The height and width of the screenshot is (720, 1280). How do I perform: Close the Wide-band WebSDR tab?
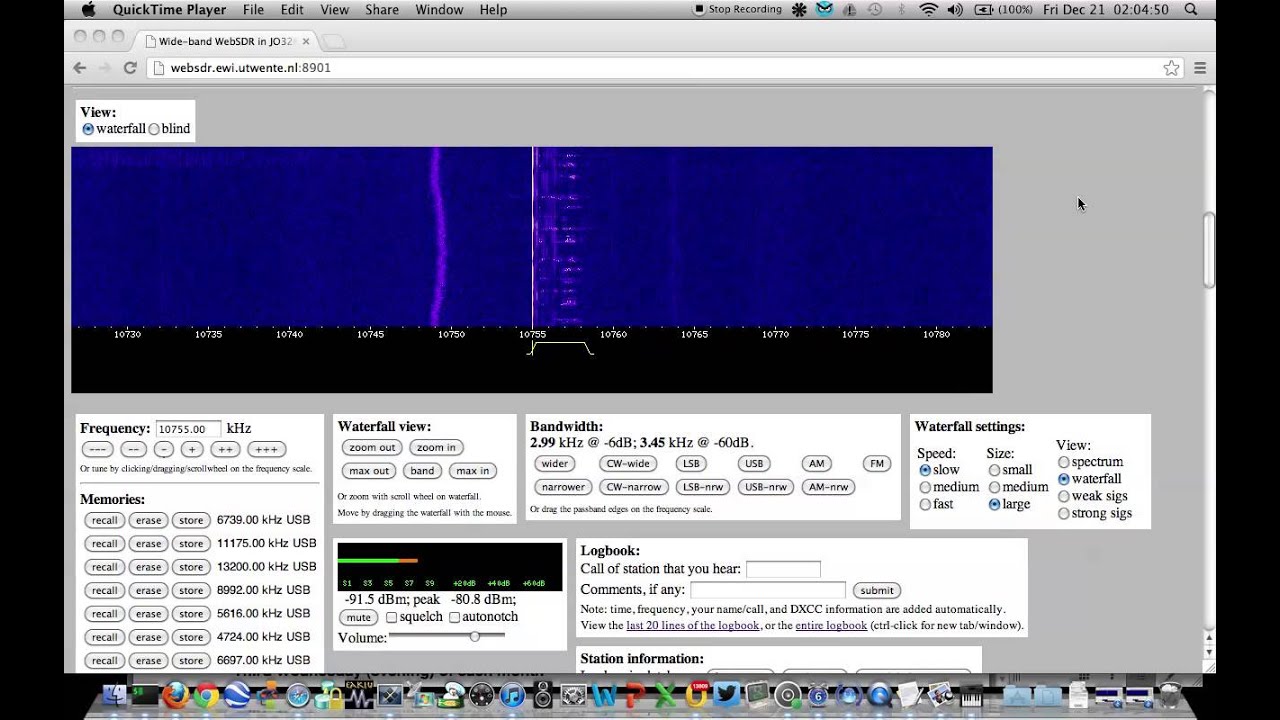(x=306, y=41)
